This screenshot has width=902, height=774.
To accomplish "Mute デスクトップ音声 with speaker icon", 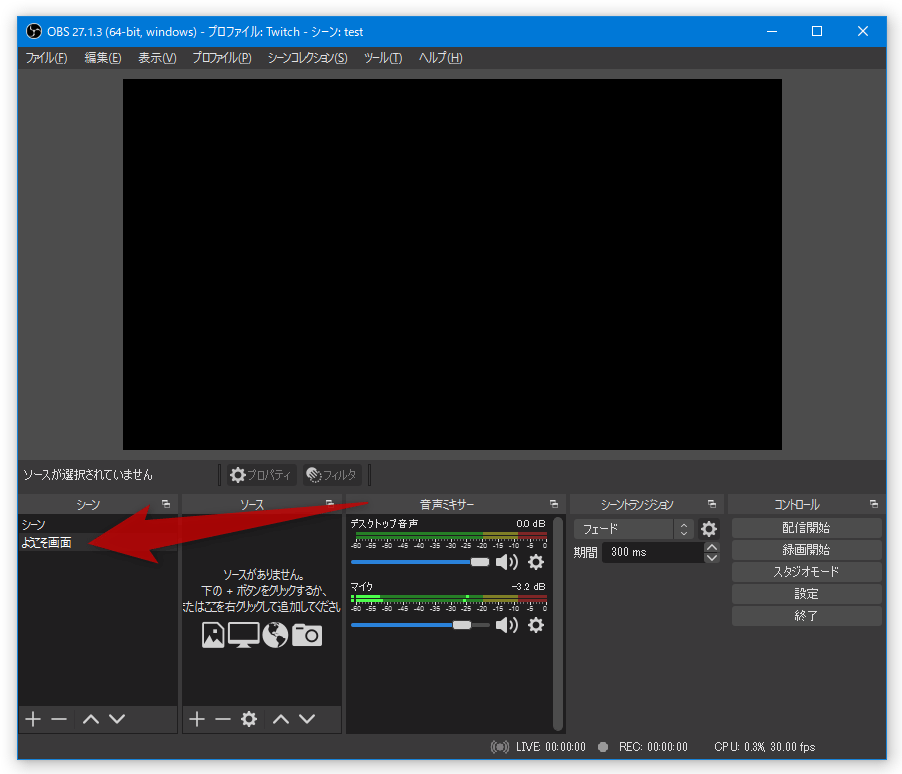I will tap(507, 562).
